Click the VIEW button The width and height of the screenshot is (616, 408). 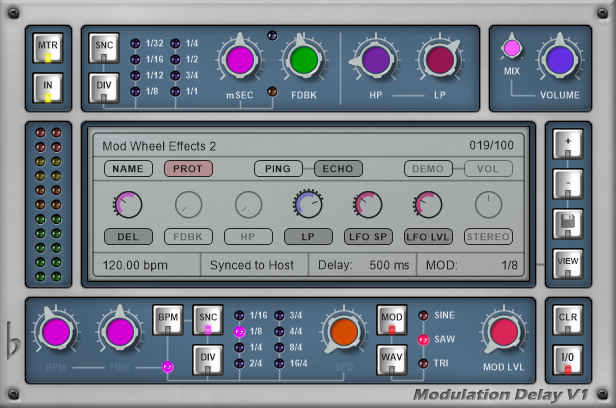coord(566,262)
